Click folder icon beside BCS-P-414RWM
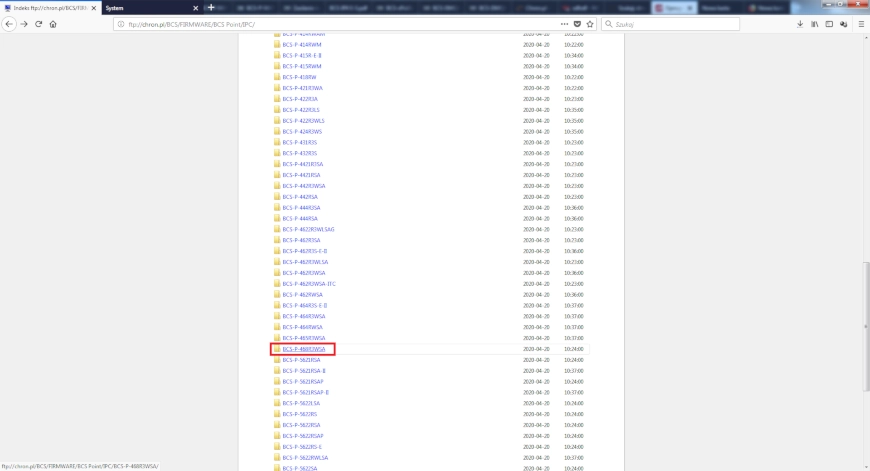 [x=277, y=44]
